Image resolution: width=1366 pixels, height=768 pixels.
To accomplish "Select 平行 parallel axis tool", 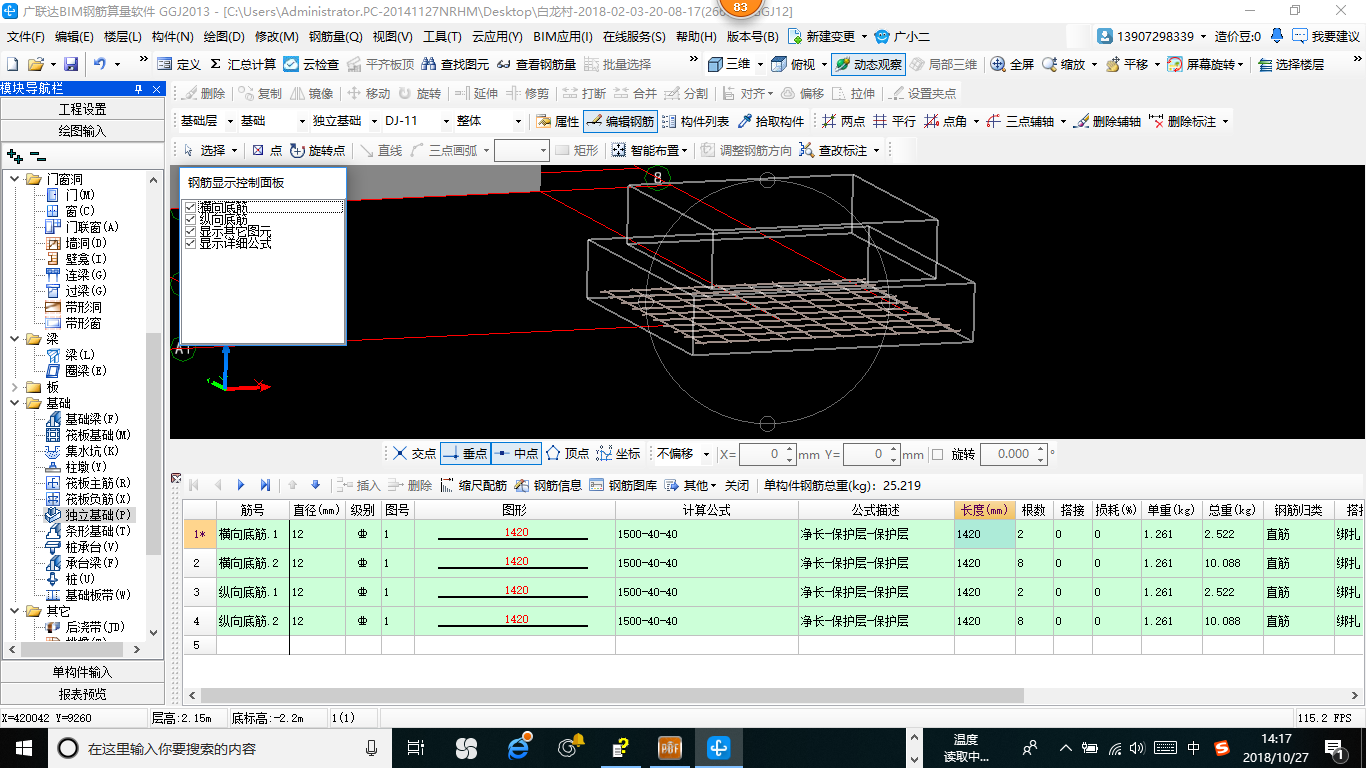I will [894, 121].
